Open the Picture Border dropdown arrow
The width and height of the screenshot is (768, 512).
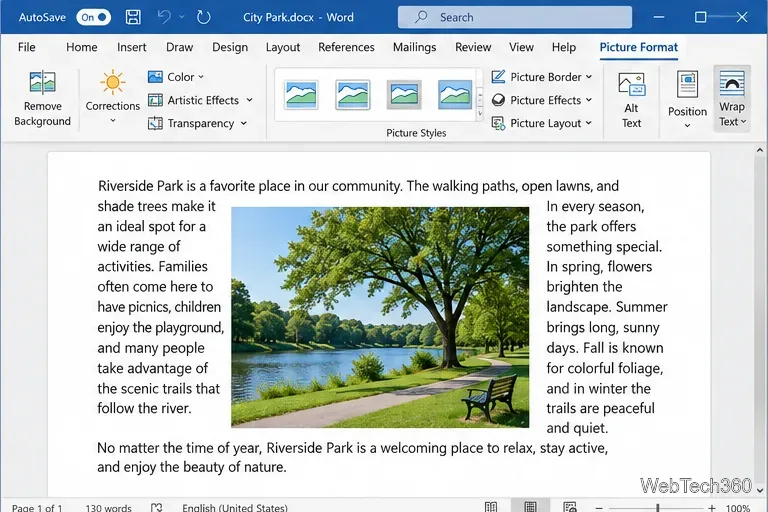(x=589, y=77)
